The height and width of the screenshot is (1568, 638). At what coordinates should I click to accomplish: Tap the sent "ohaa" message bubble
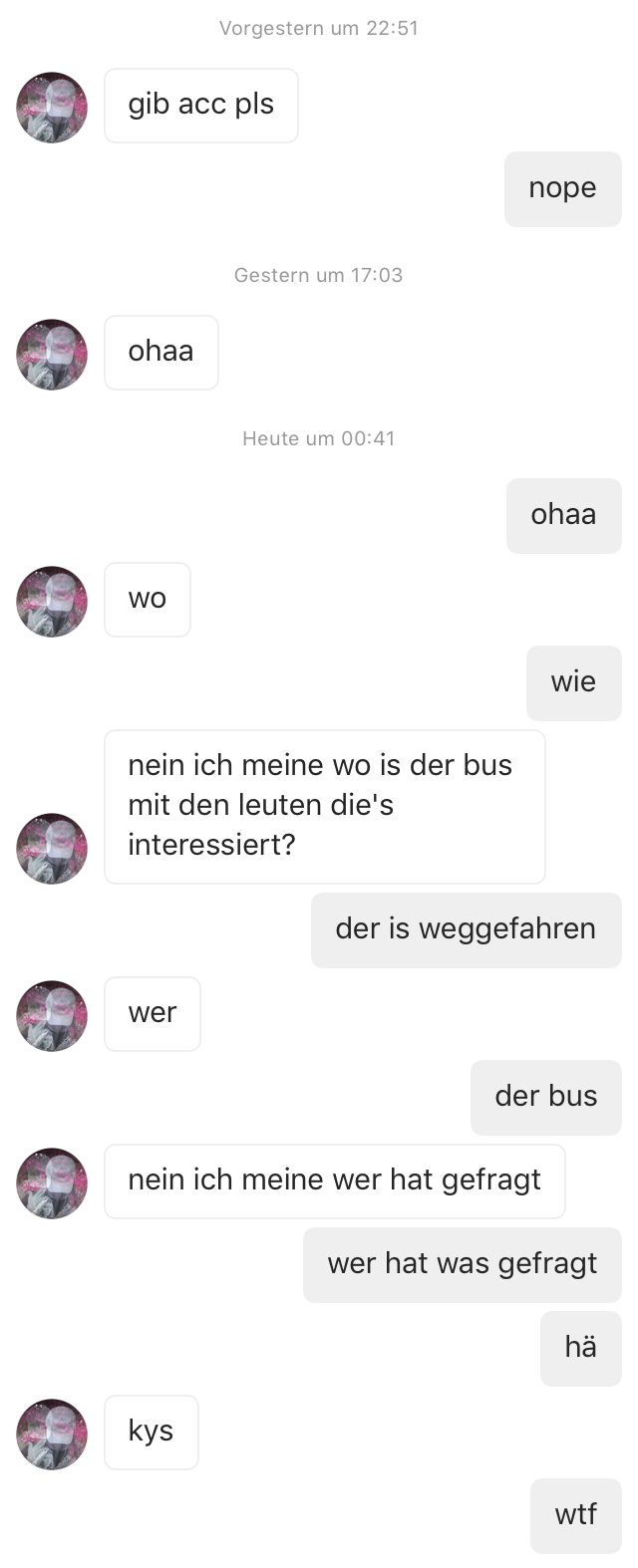pos(564,516)
